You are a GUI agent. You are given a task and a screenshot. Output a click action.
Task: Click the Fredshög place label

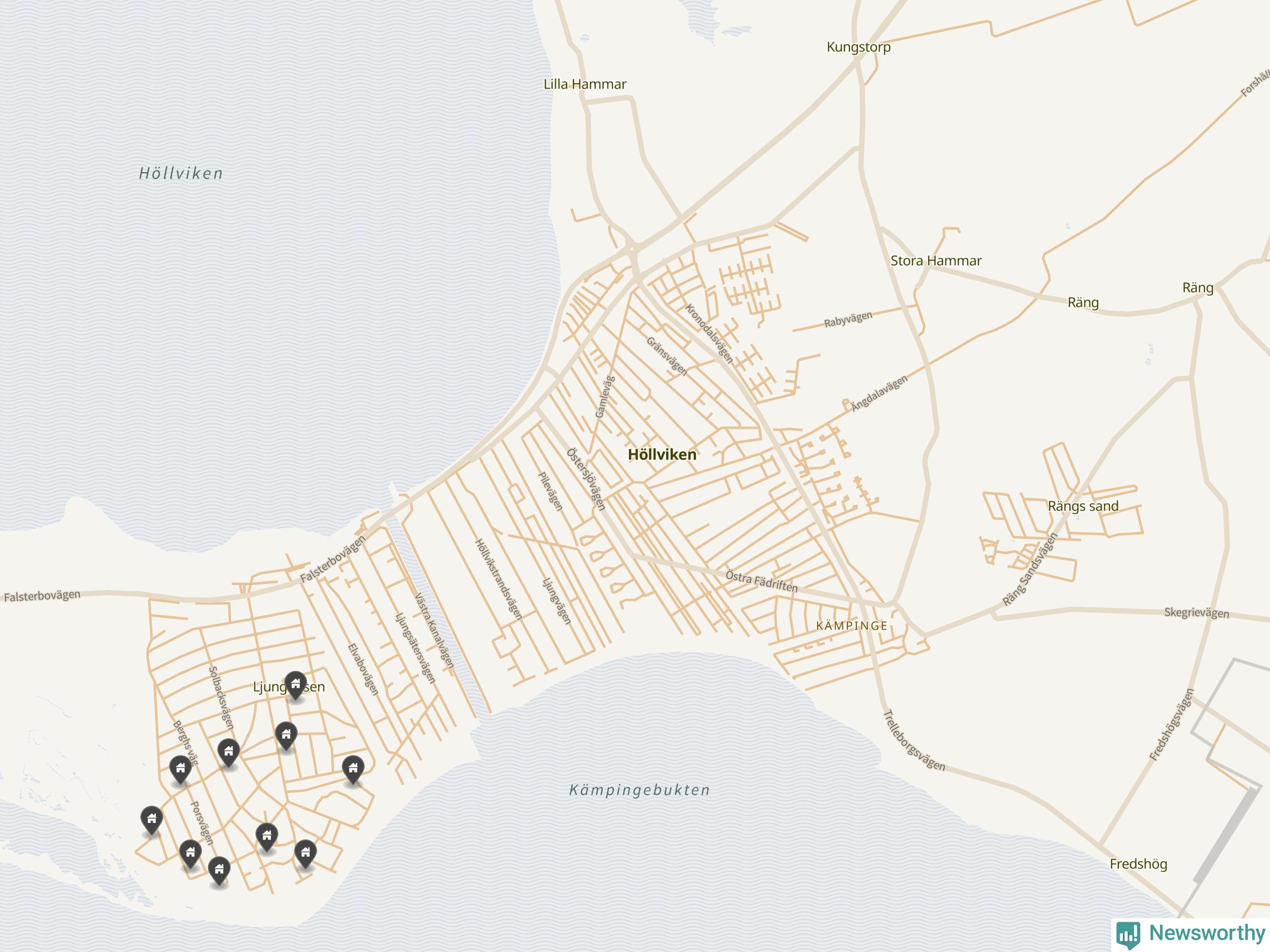pos(1138,864)
